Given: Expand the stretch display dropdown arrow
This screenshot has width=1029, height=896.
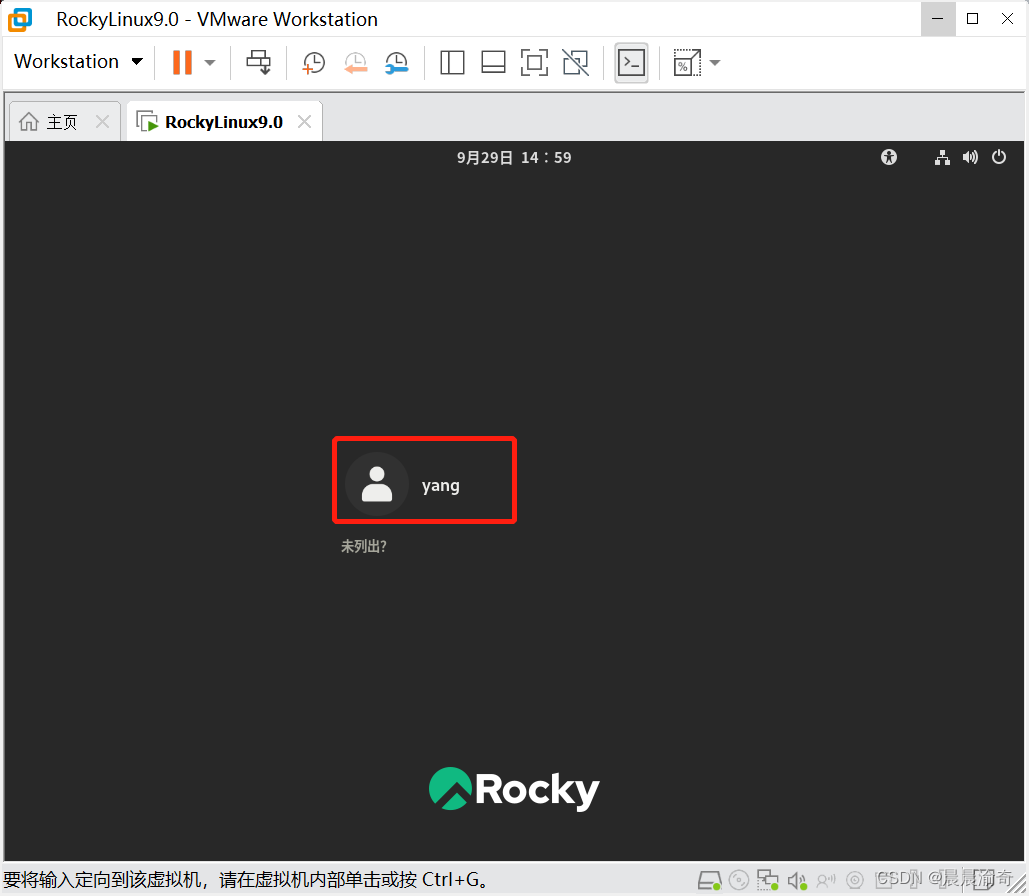Looking at the screenshot, I should click(x=715, y=63).
